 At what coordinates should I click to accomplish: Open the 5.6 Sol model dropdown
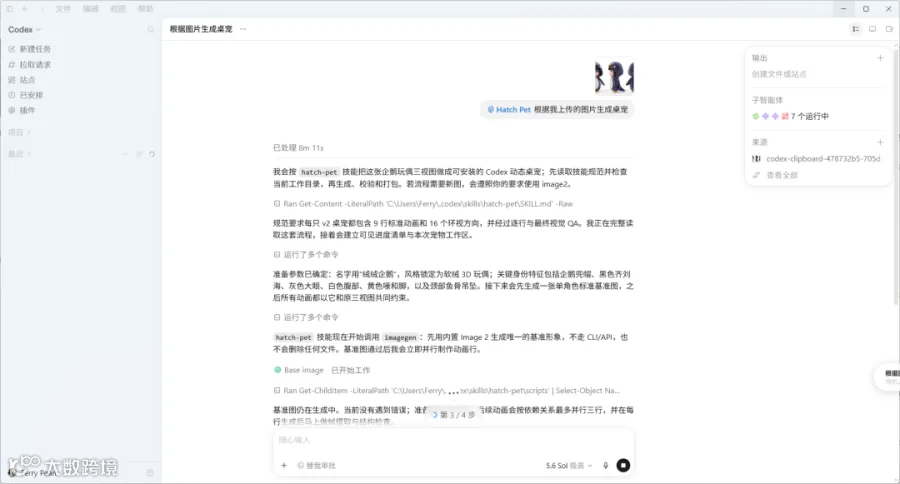coord(568,466)
